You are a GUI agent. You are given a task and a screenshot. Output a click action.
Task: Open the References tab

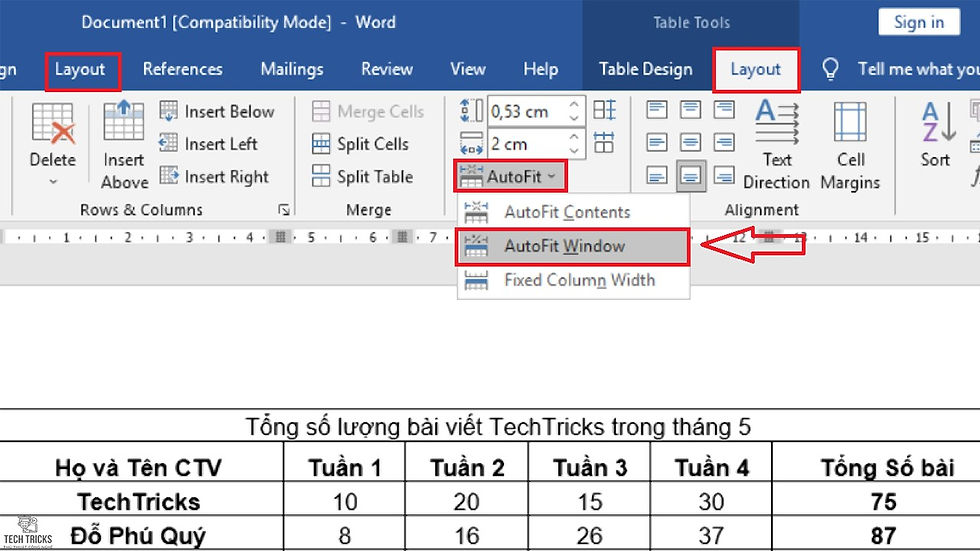coord(182,69)
